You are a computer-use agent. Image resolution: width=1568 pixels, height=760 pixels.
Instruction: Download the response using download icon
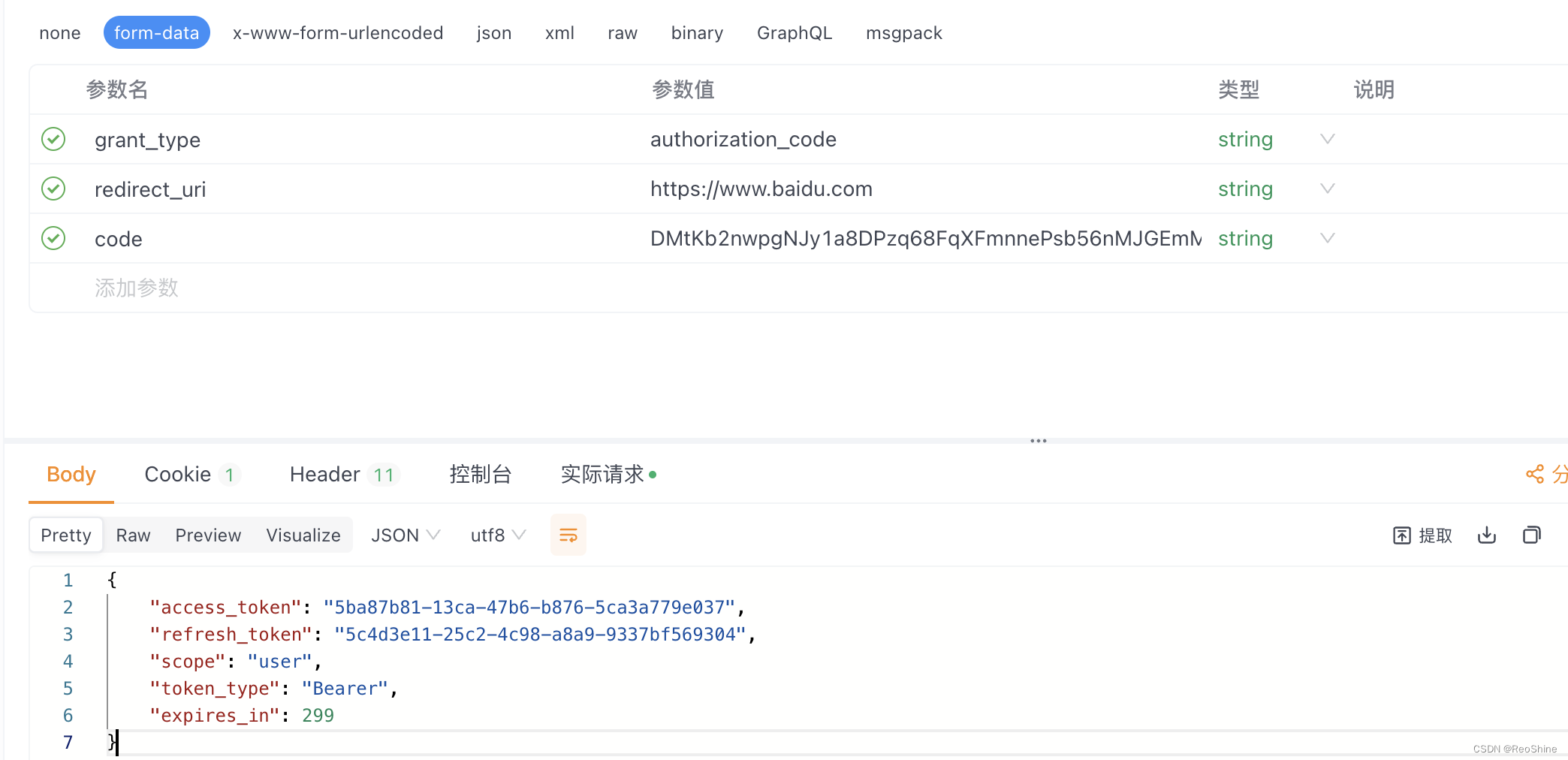coord(1486,535)
